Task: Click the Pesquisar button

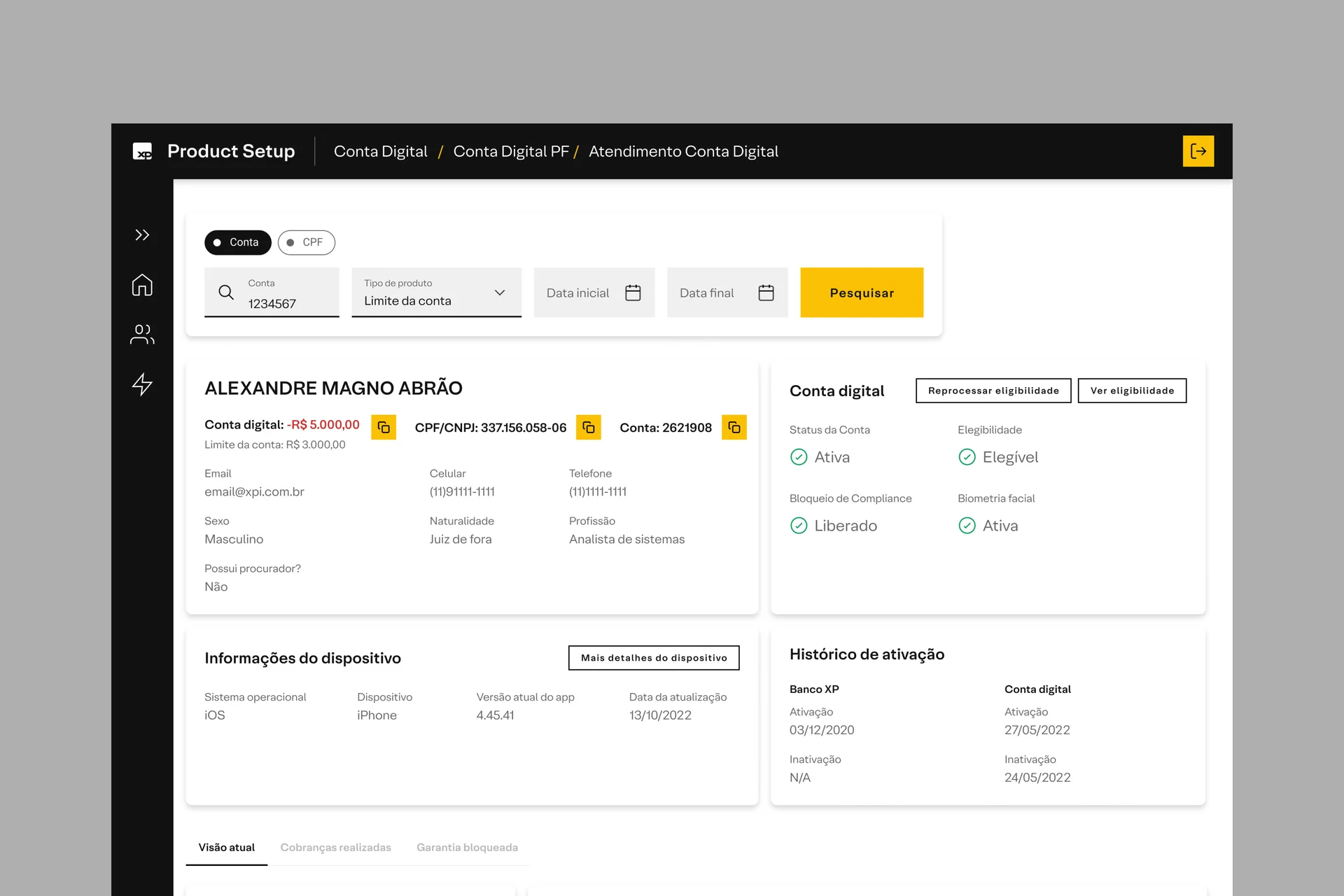Action: [x=862, y=293]
